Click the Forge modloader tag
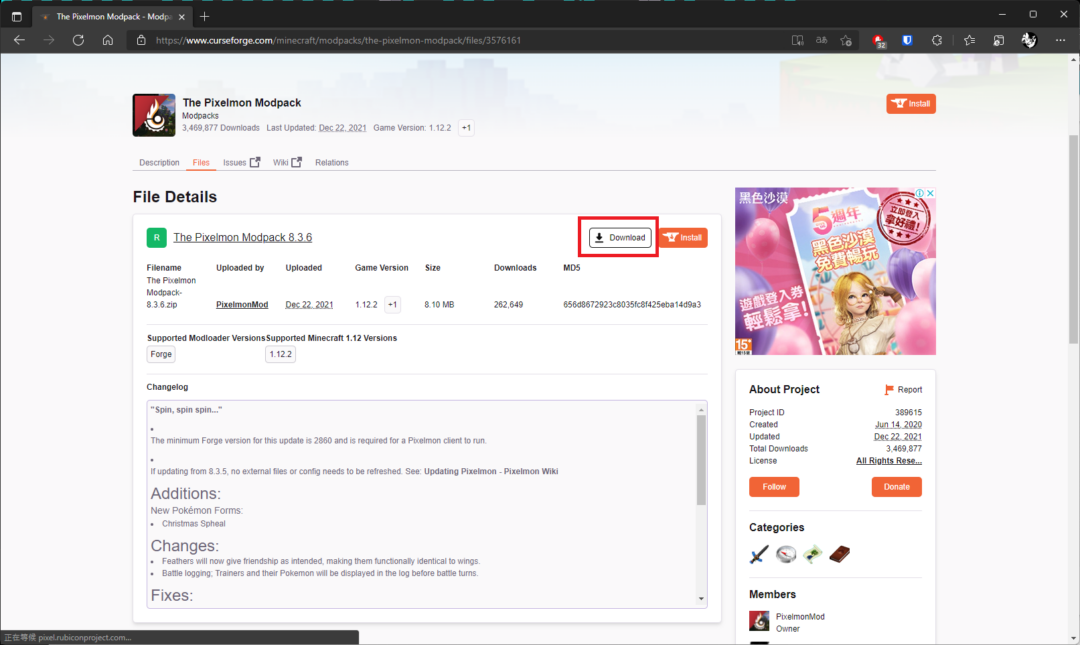The width and height of the screenshot is (1080, 645). (161, 354)
